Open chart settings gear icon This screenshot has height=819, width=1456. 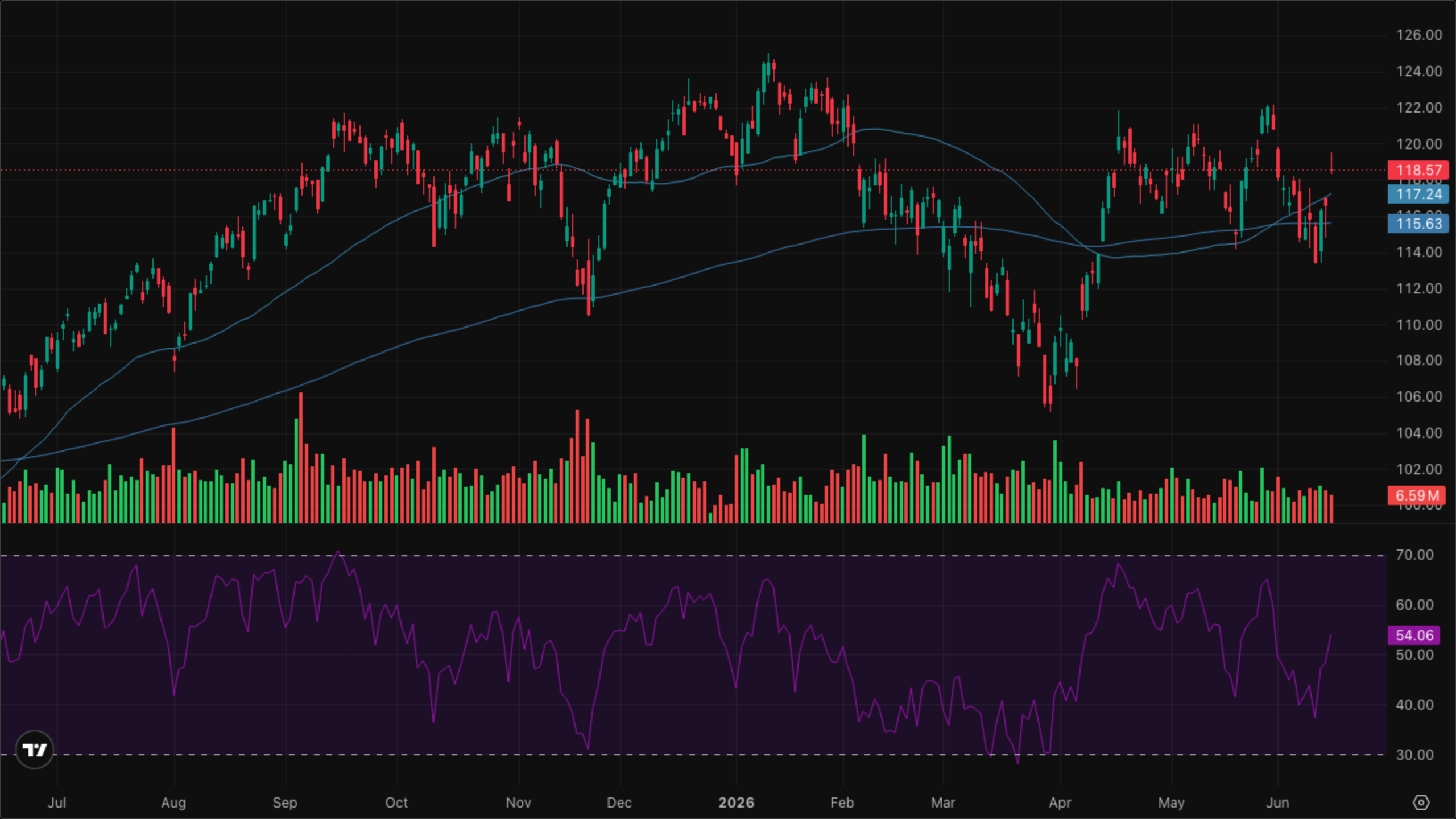(1421, 803)
